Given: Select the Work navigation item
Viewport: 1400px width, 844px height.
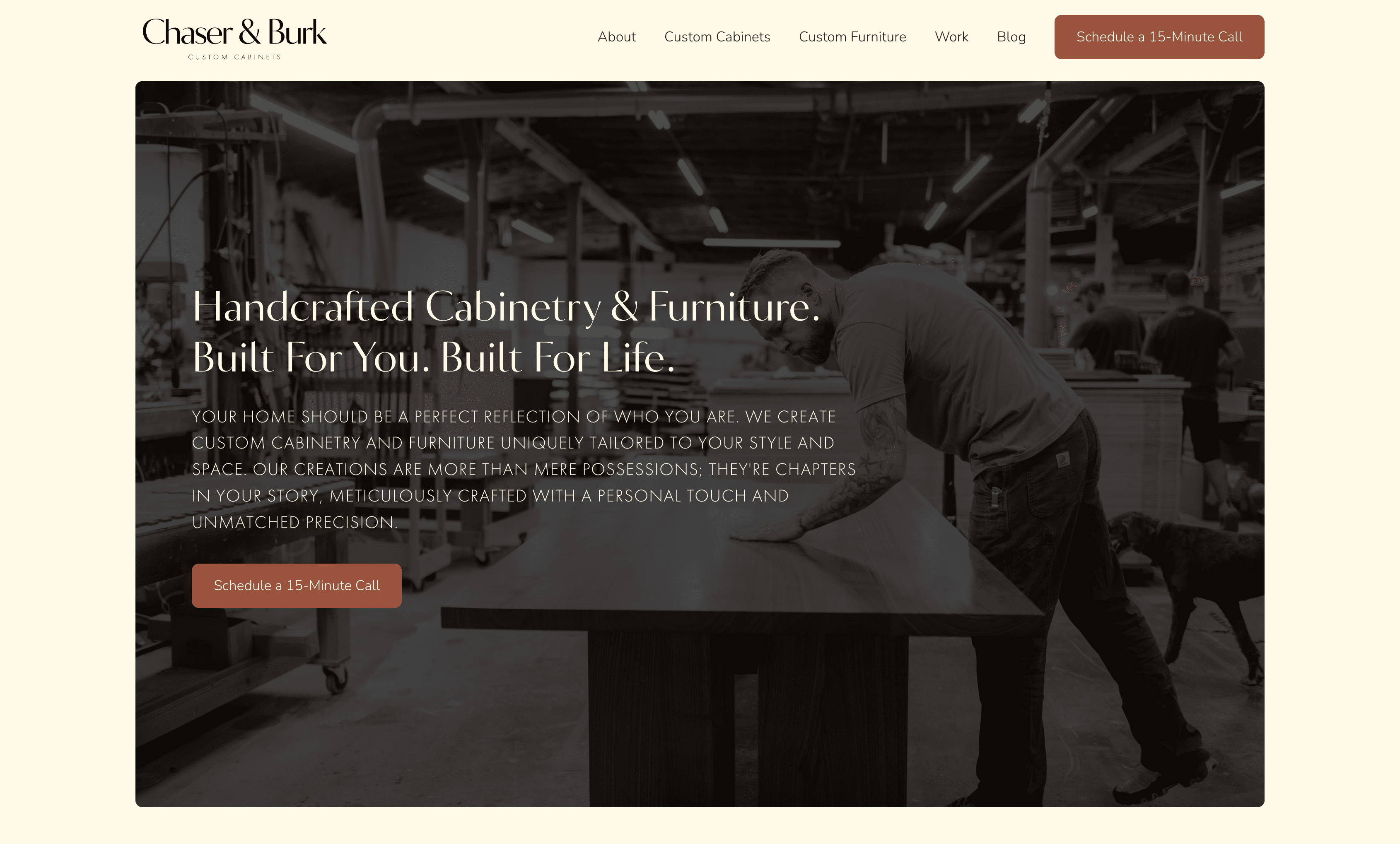Looking at the screenshot, I should tap(951, 37).
